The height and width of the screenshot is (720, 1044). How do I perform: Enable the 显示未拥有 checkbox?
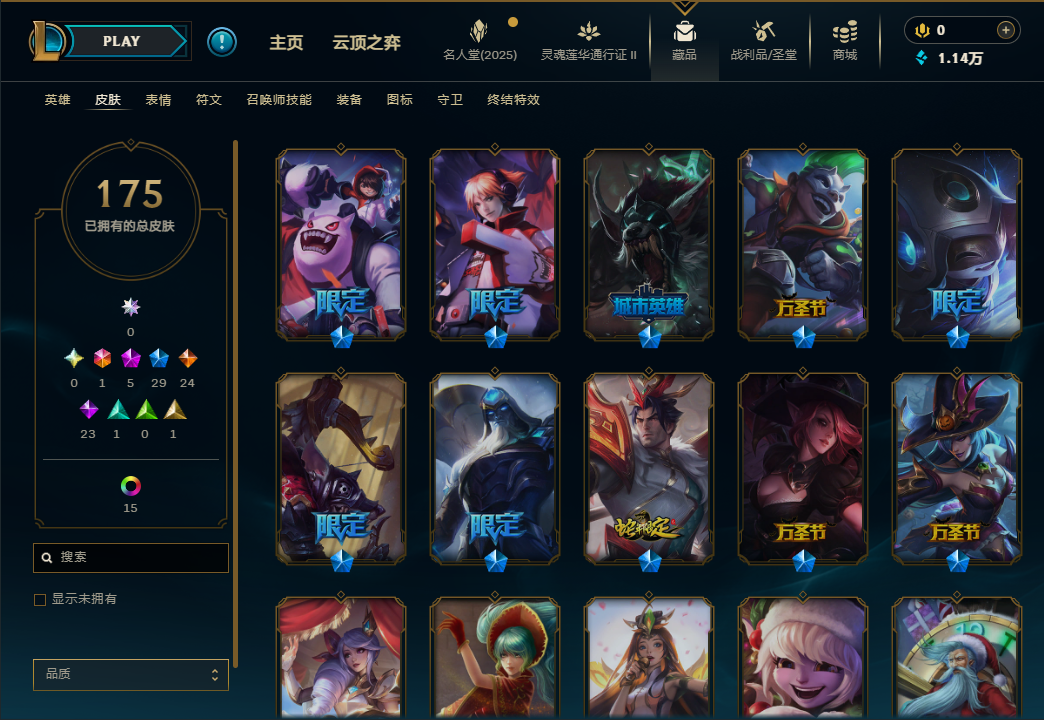point(40,599)
